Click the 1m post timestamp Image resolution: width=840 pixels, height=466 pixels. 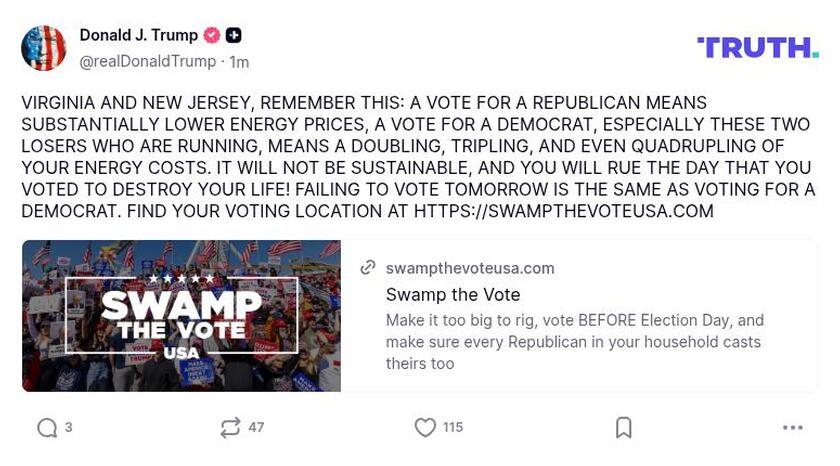[239, 62]
